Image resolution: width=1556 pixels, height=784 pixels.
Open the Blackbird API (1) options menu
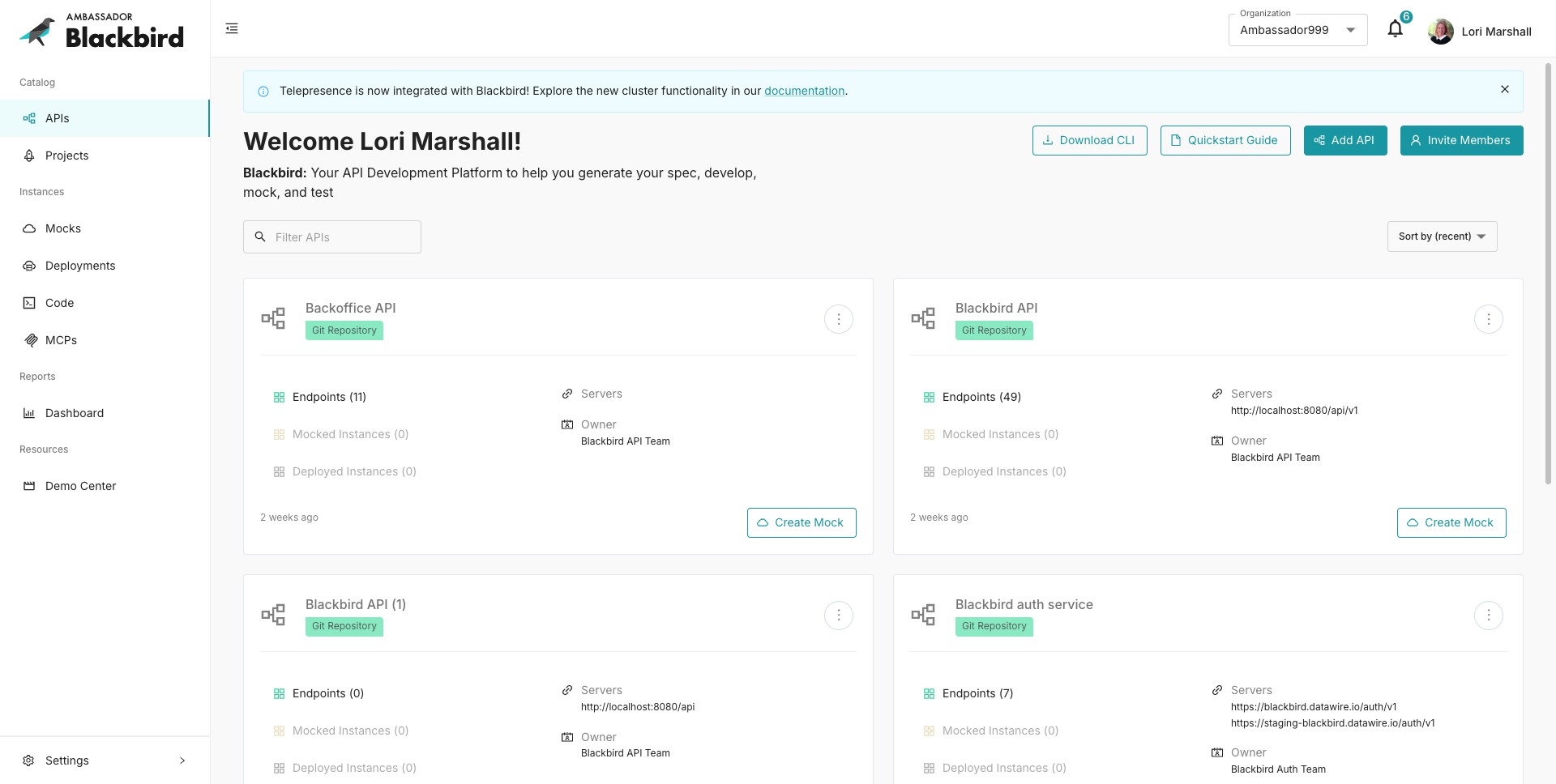point(838,616)
